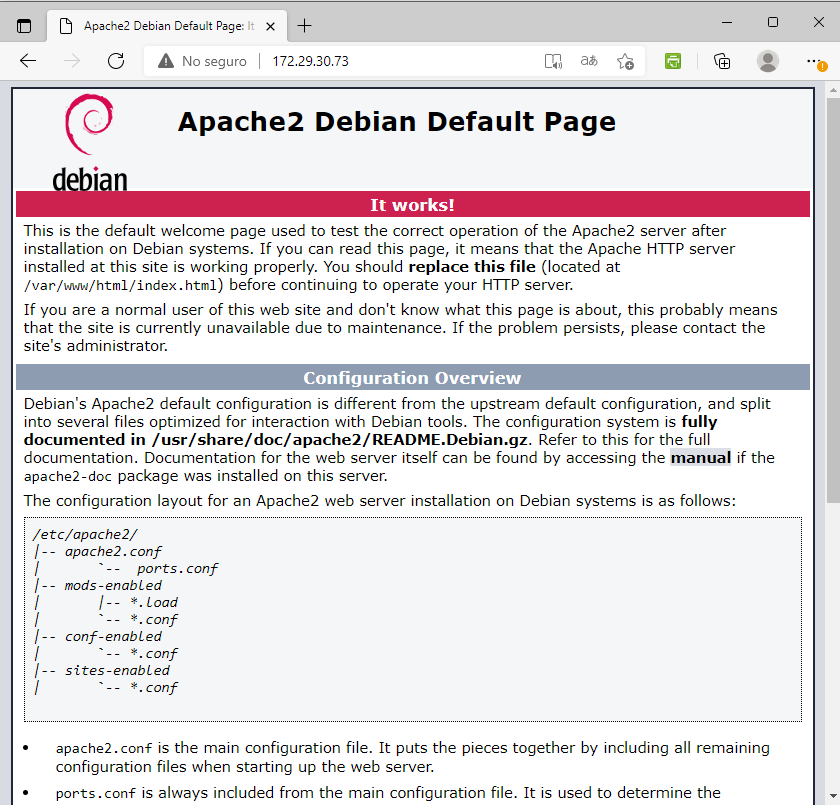Screen dimensions: 840x805
Task: Click the scroll down arrow
Action: [833, 796]
